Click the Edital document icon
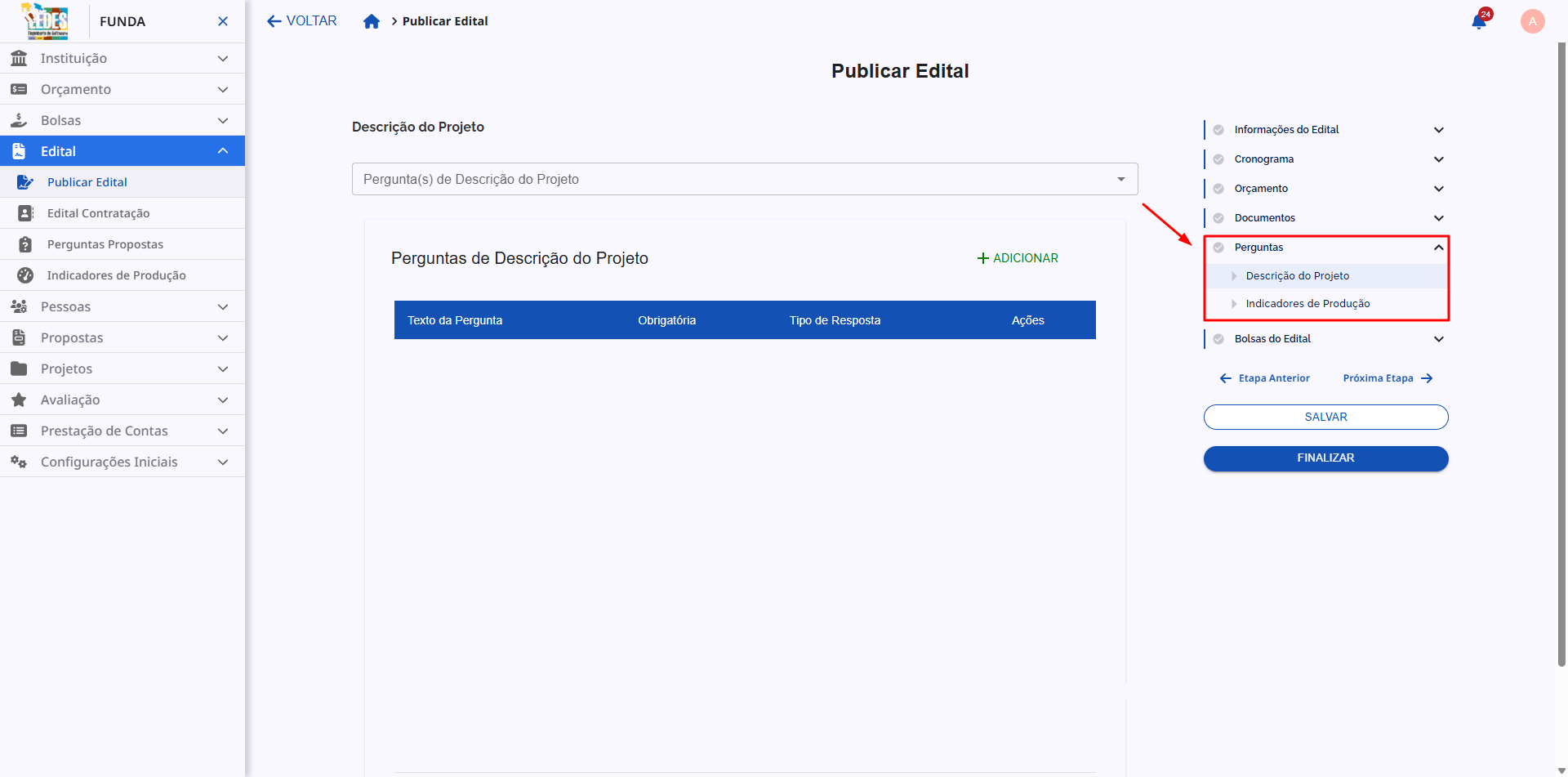This screenshot has width=1568, height=777. tap(19, 150)
